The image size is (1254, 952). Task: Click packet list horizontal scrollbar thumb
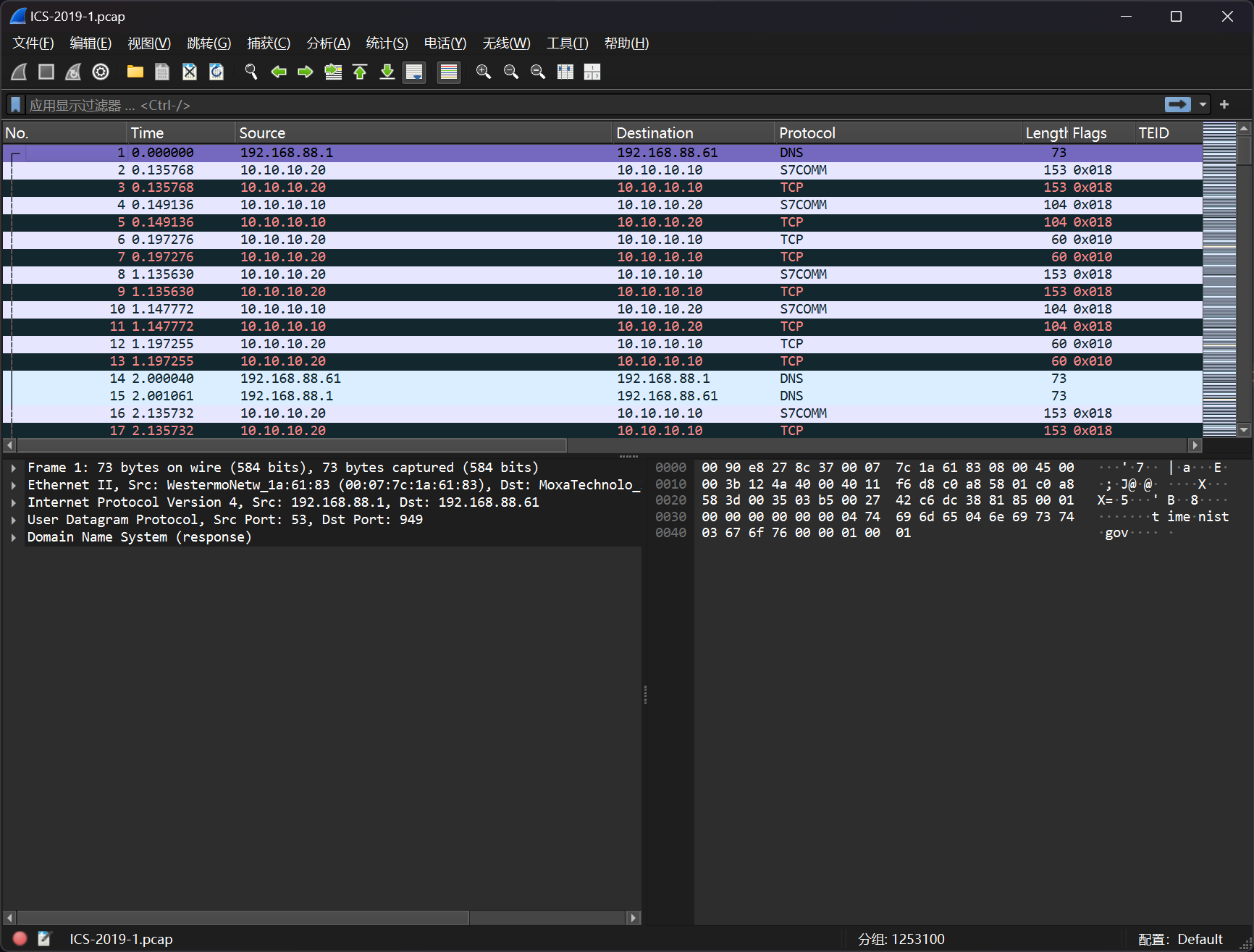(x=292, y=445)
